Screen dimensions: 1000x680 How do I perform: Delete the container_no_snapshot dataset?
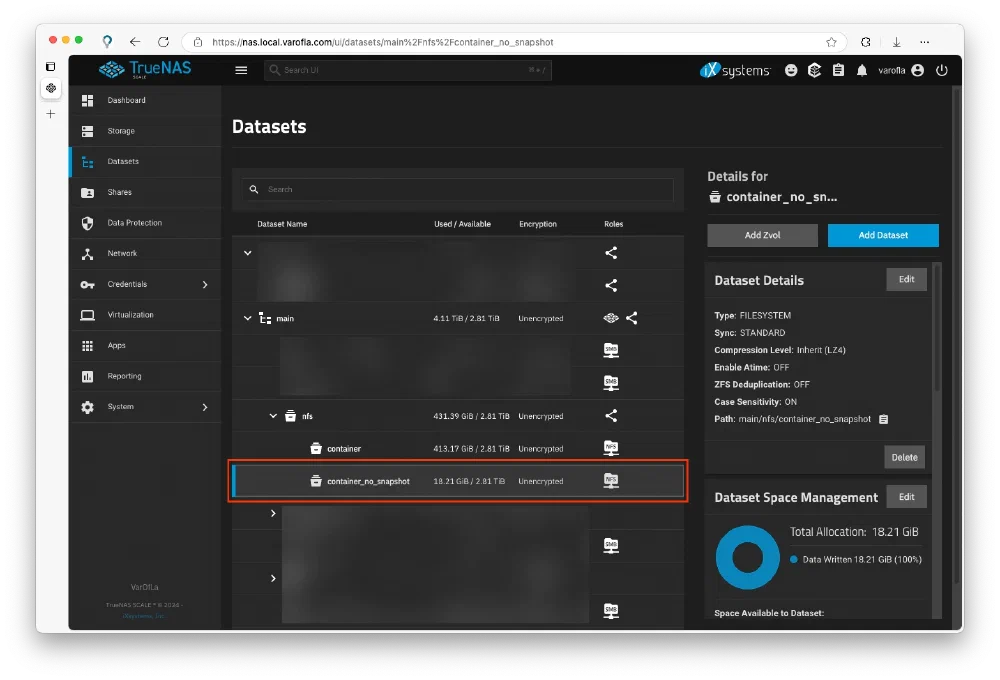904,457
